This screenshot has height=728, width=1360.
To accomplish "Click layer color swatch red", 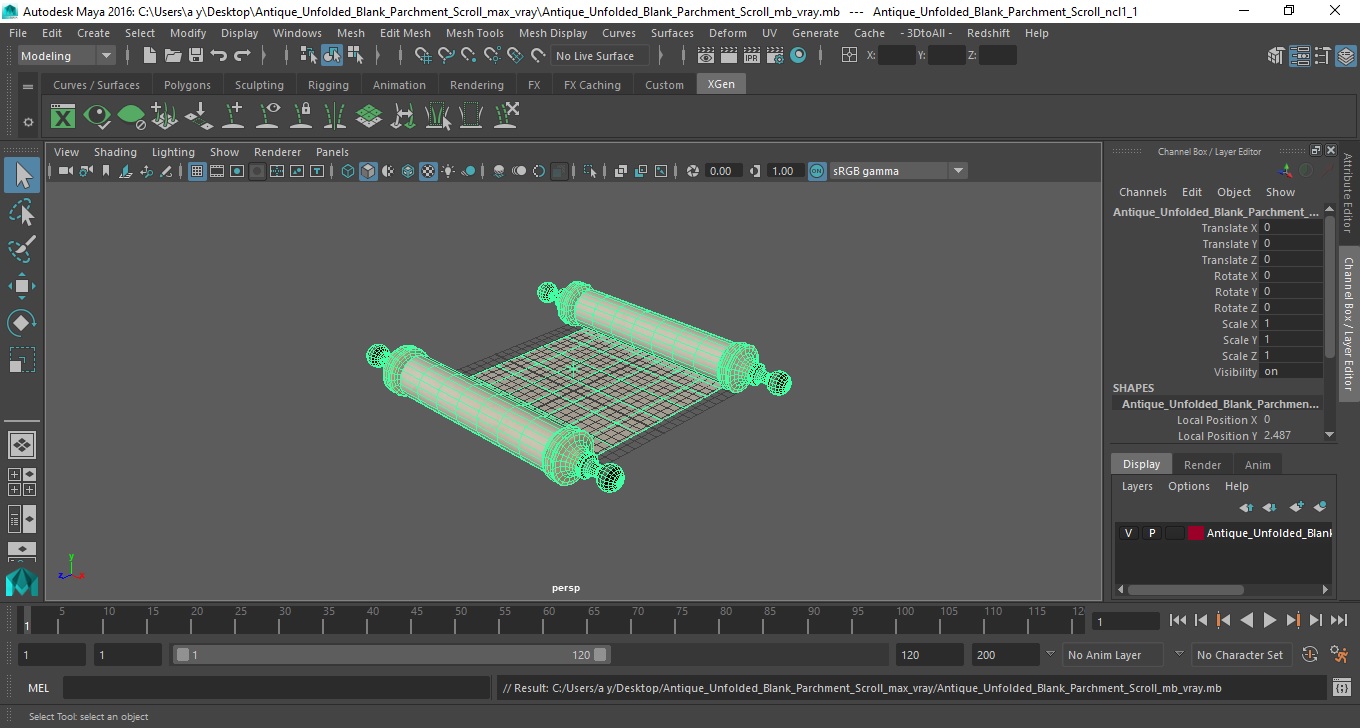I will (x=1195, y=533).
